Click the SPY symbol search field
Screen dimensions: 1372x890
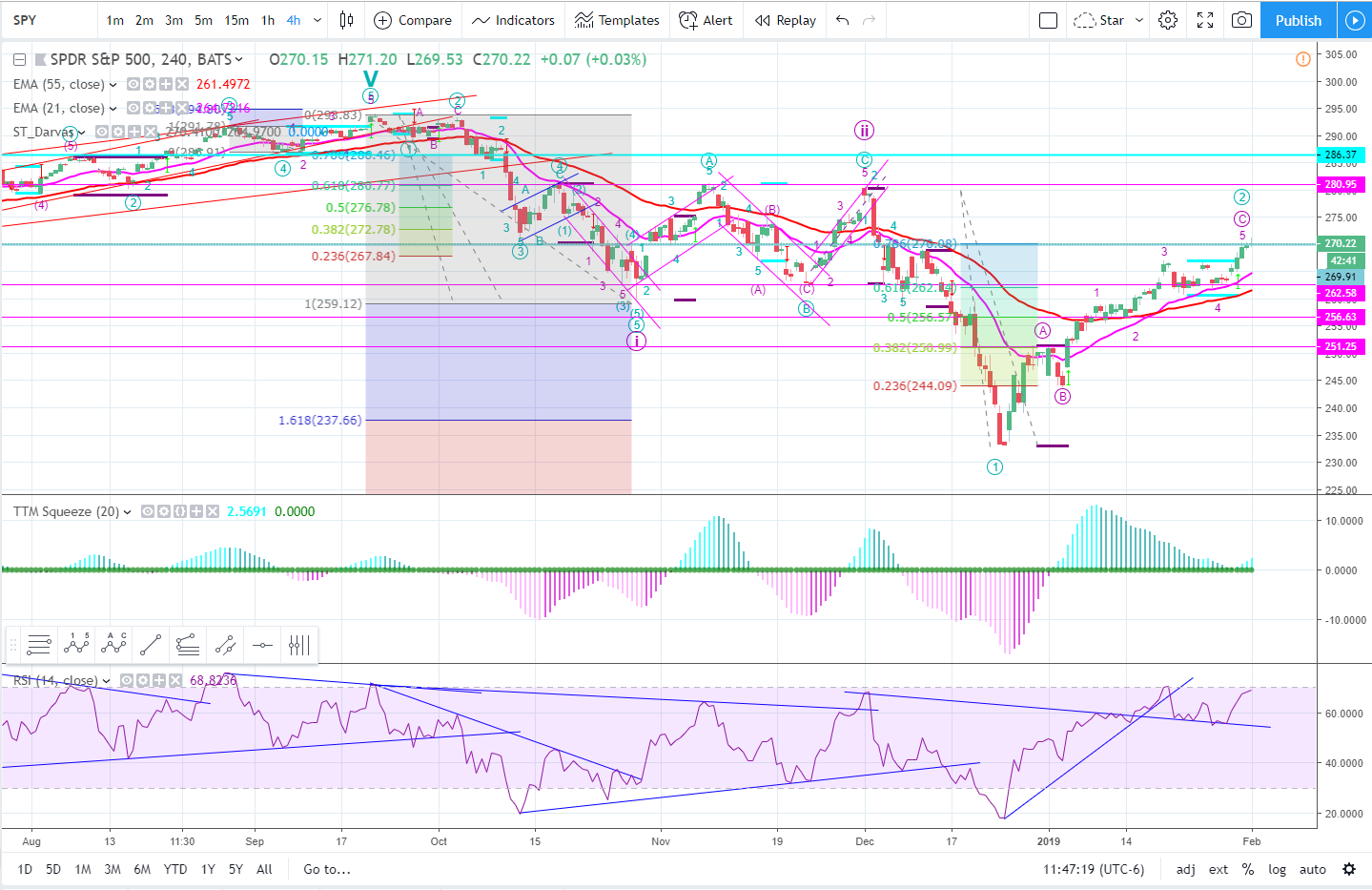point(48,20)
